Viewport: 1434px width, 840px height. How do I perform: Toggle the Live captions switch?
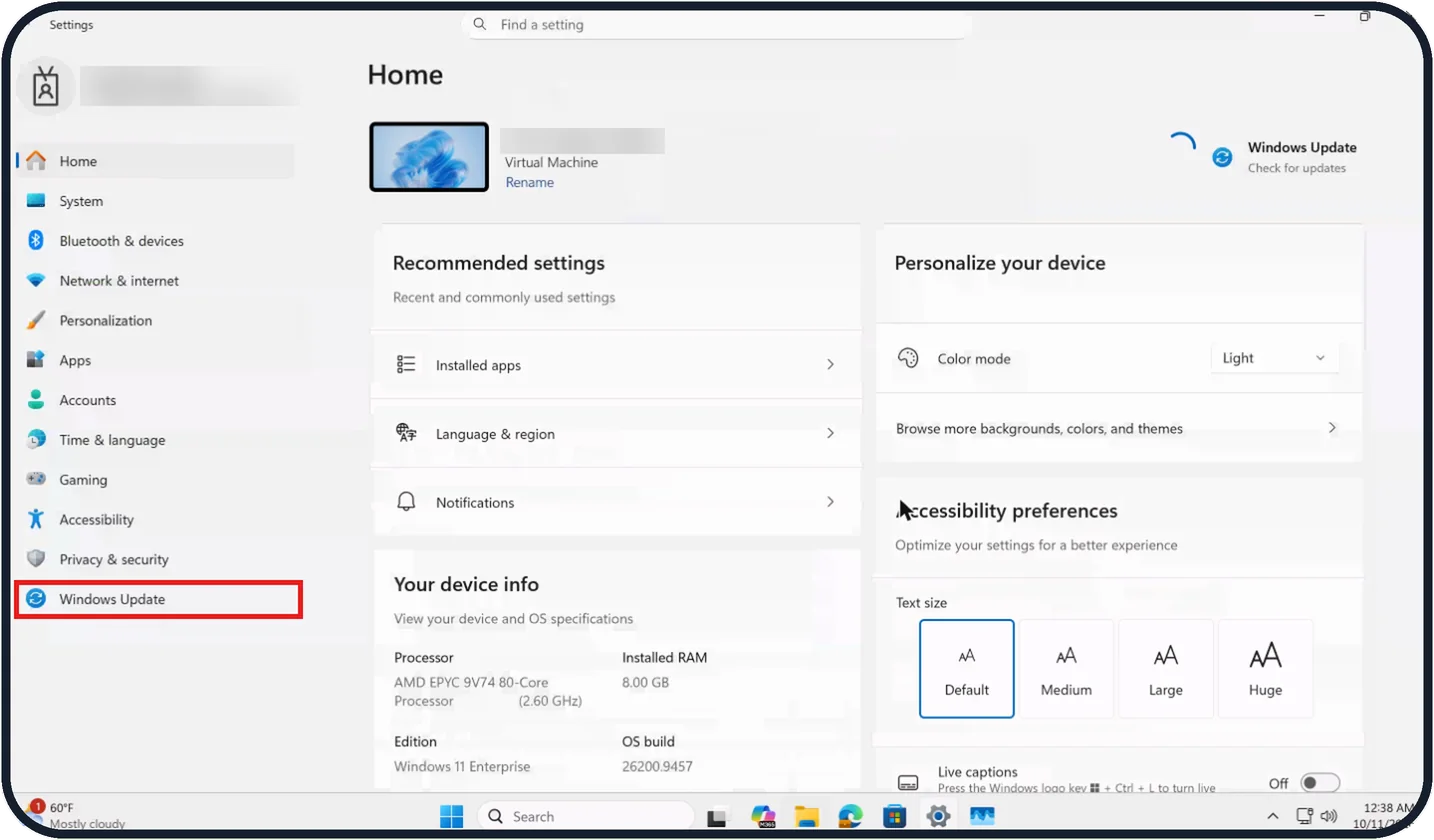click(x=1320, y=783)
